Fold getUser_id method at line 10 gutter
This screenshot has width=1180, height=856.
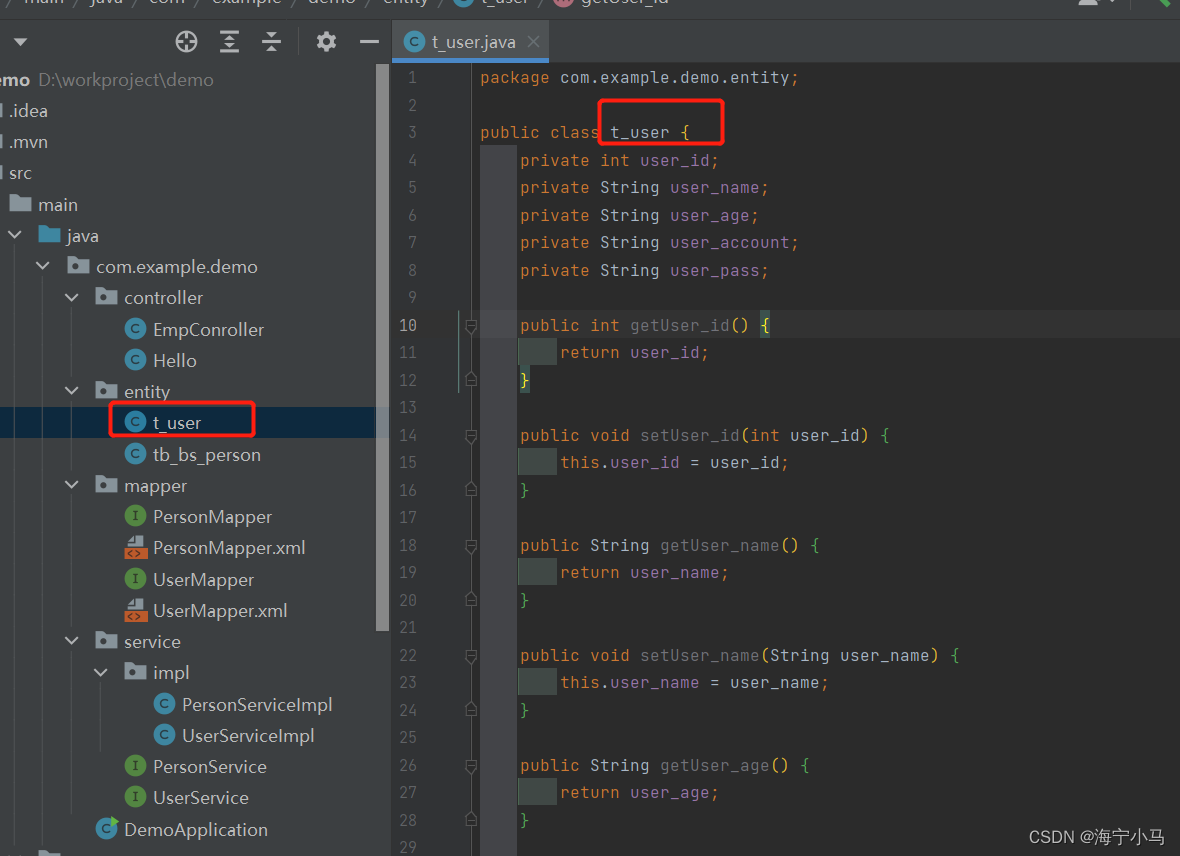pos(471,326)
